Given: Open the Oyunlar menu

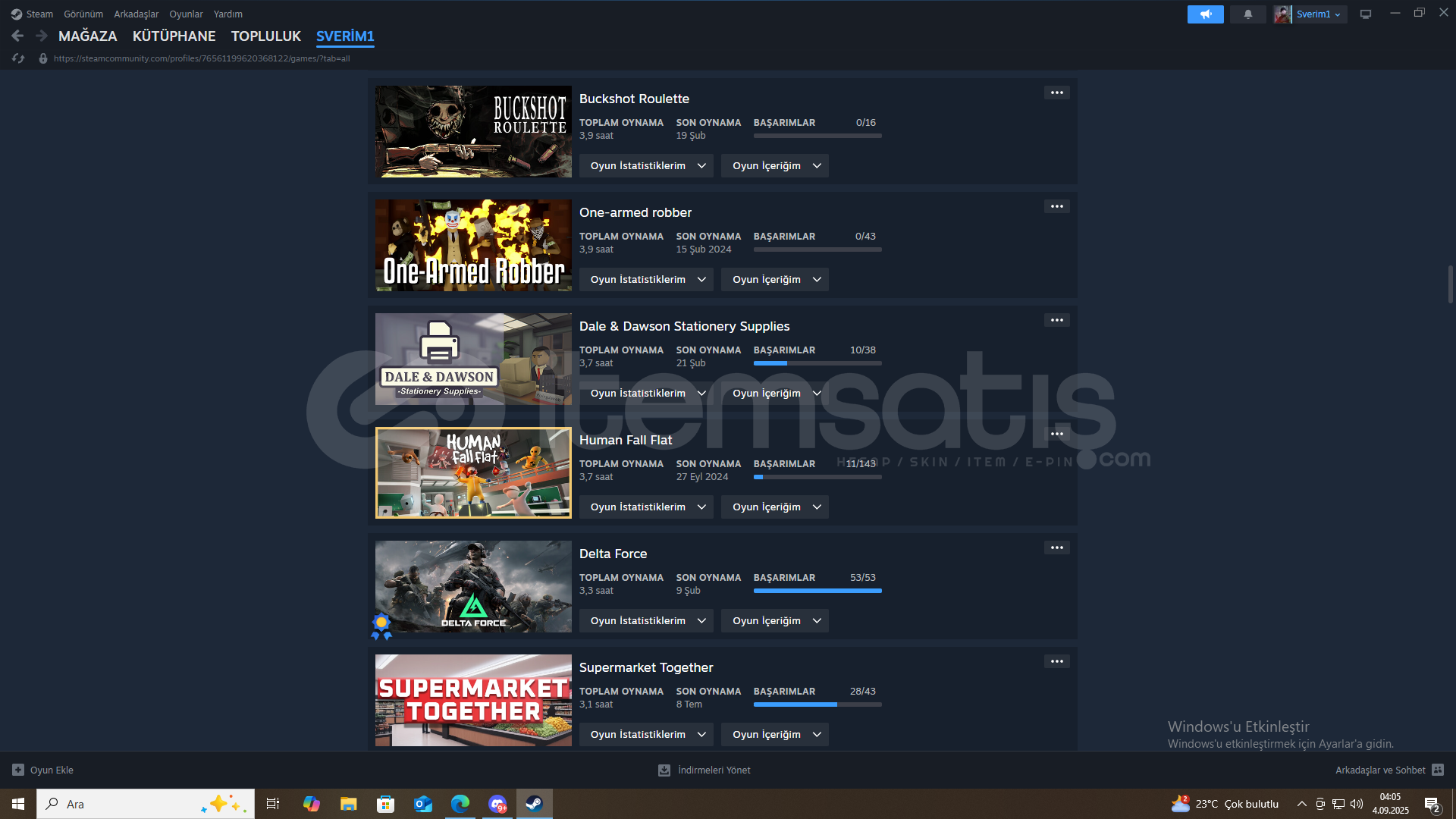Looking at the screenshot, I should pyautogui.click(x=186, y=14).
